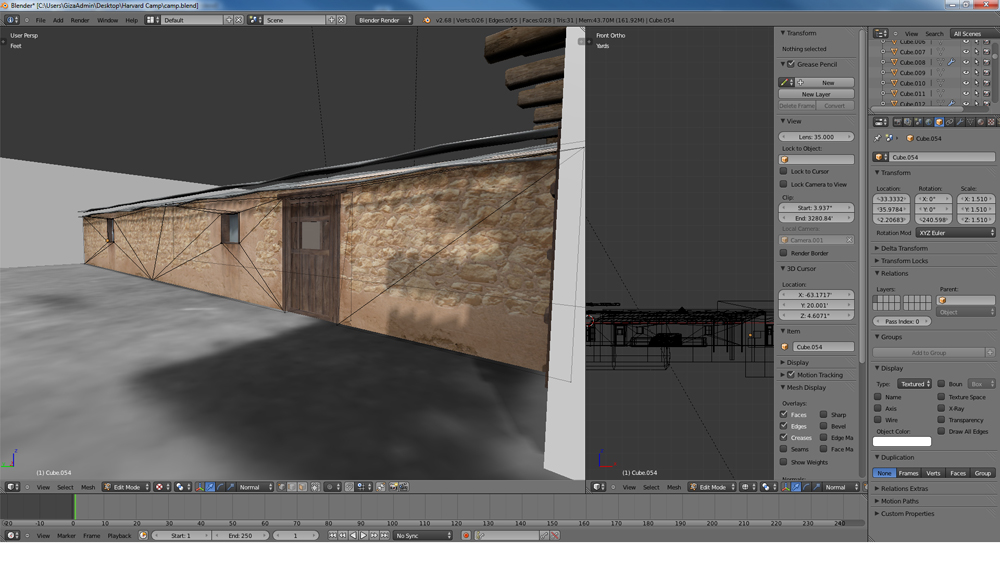Click the Blender logo info editor icon
Screen dimensions: 1000x565
tap(426, 20)
